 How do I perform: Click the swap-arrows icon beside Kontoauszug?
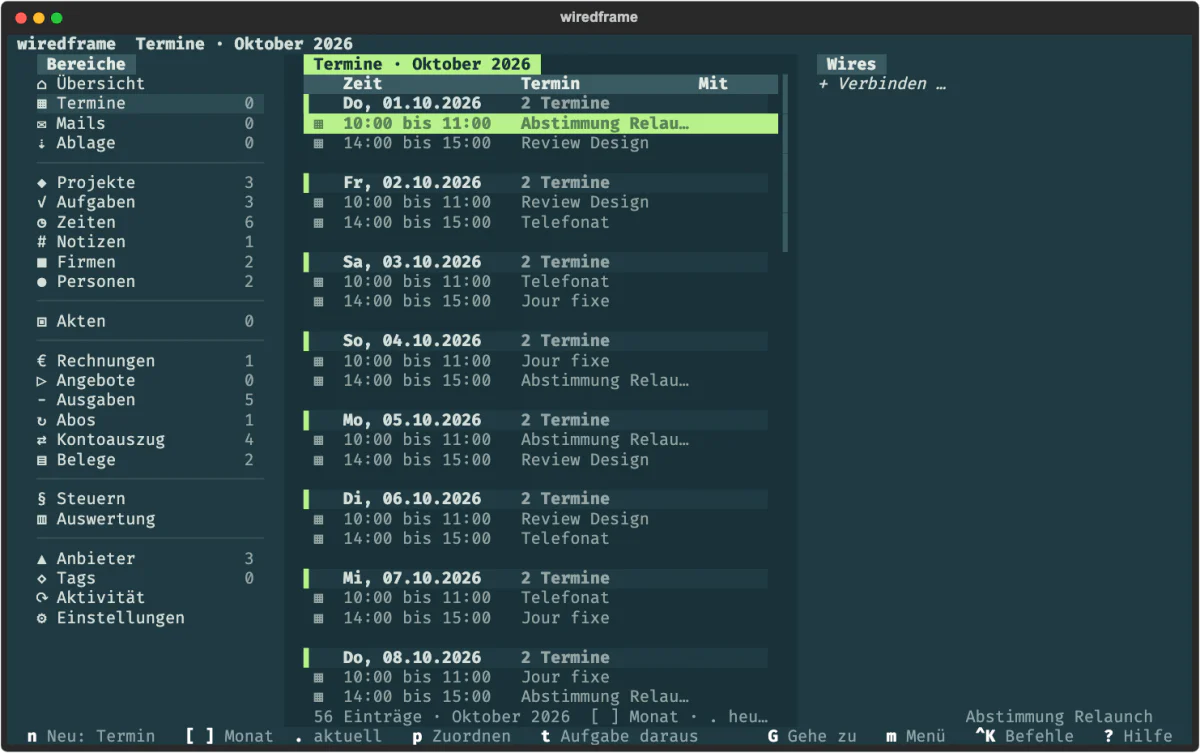(42, 440)
